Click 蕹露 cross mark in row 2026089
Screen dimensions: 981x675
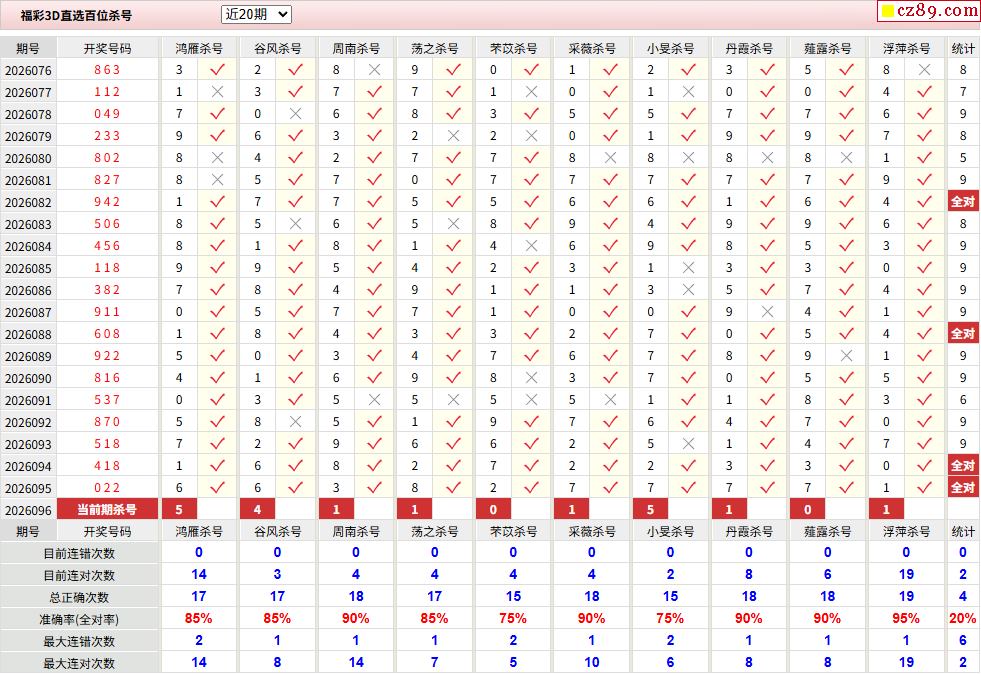click(x=846, y=356)
